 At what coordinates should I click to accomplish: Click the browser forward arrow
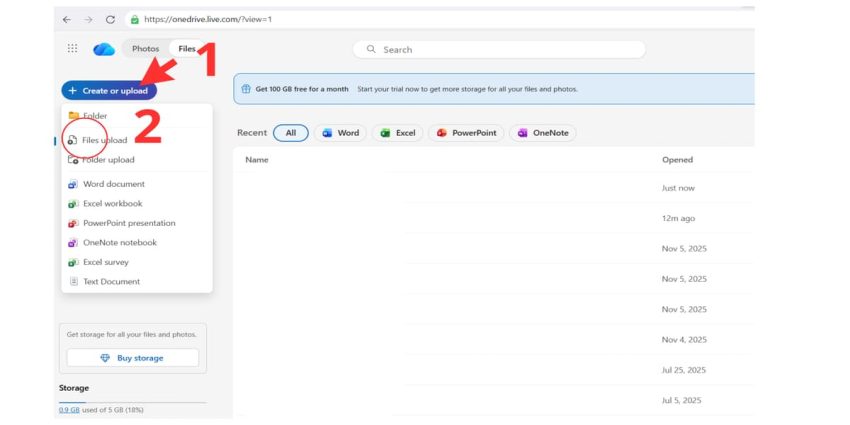[88, 20]
